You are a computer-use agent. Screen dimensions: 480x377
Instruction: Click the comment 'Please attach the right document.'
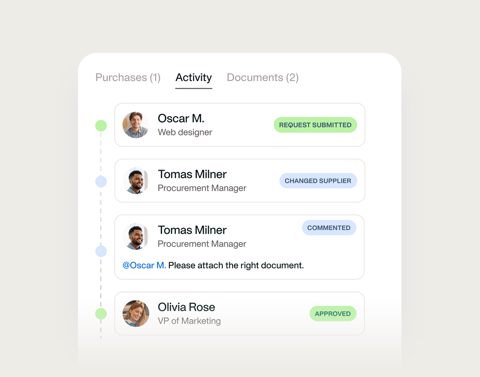point(236,265)
